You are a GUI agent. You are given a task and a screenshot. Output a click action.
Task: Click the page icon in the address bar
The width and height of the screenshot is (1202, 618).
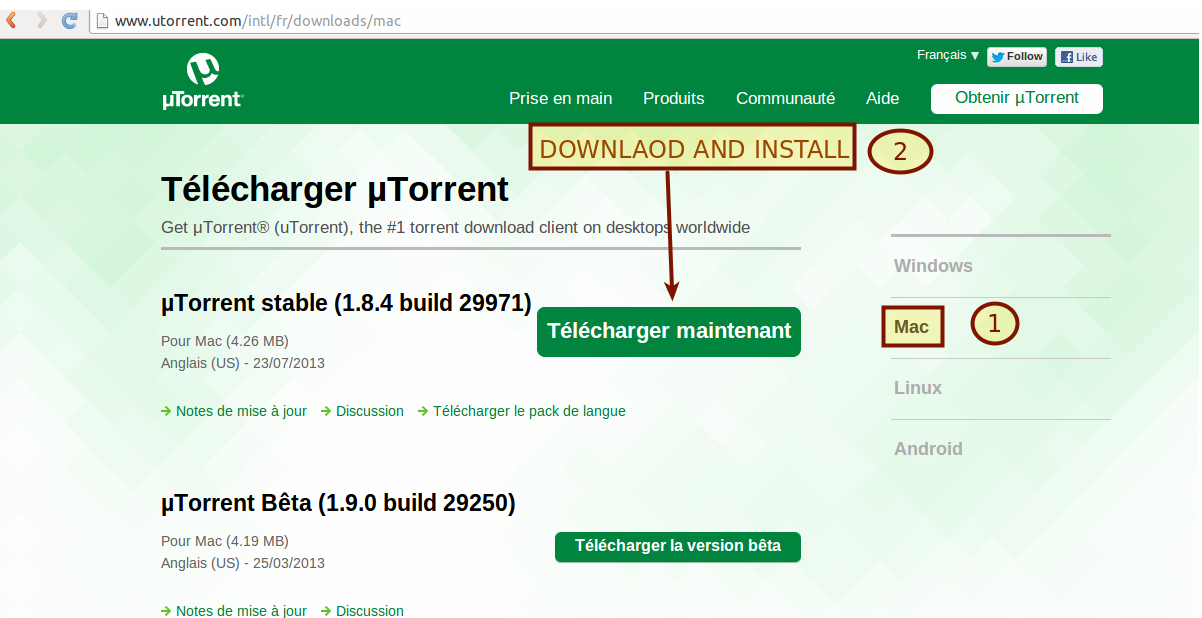coord(101,20)
